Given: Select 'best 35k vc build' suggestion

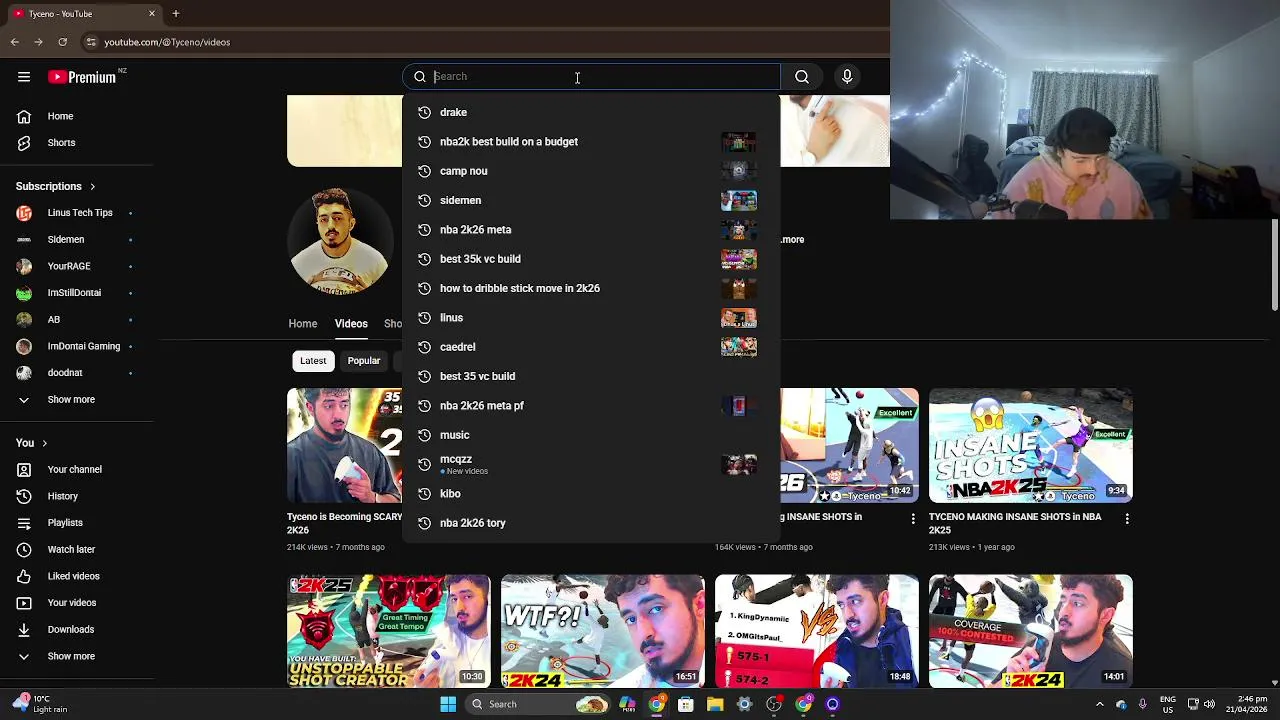Looking at the screenshot, I should pyautogui.click(x=591, y=259).
